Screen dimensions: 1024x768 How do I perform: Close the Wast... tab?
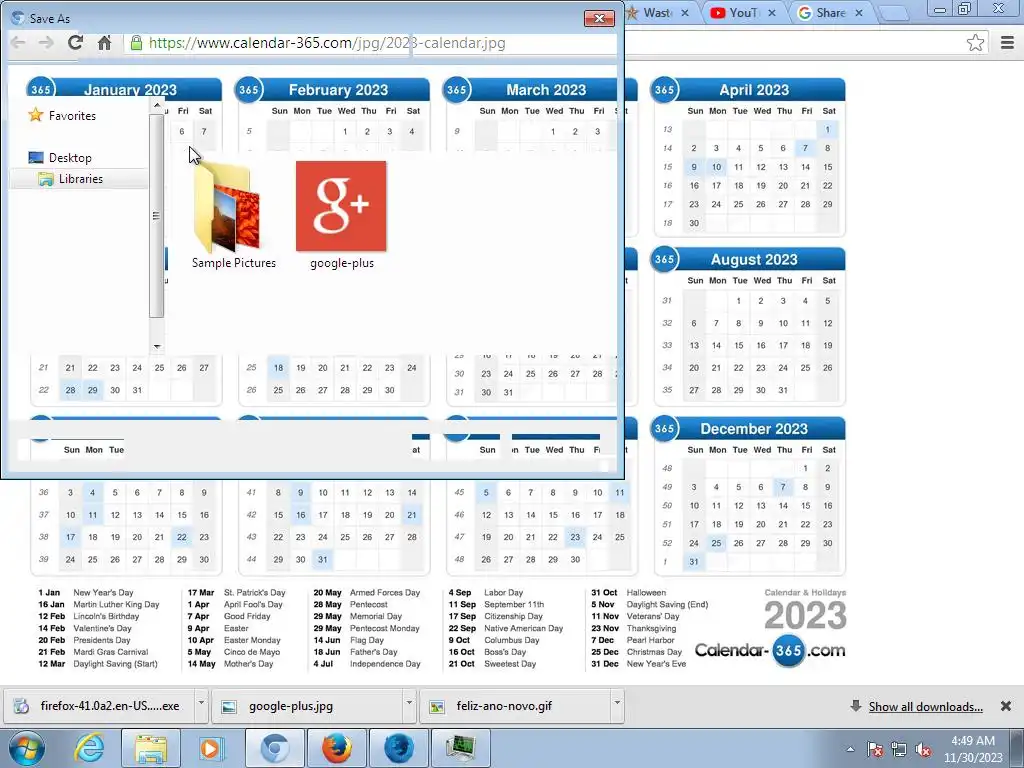[x=685, y=13]
